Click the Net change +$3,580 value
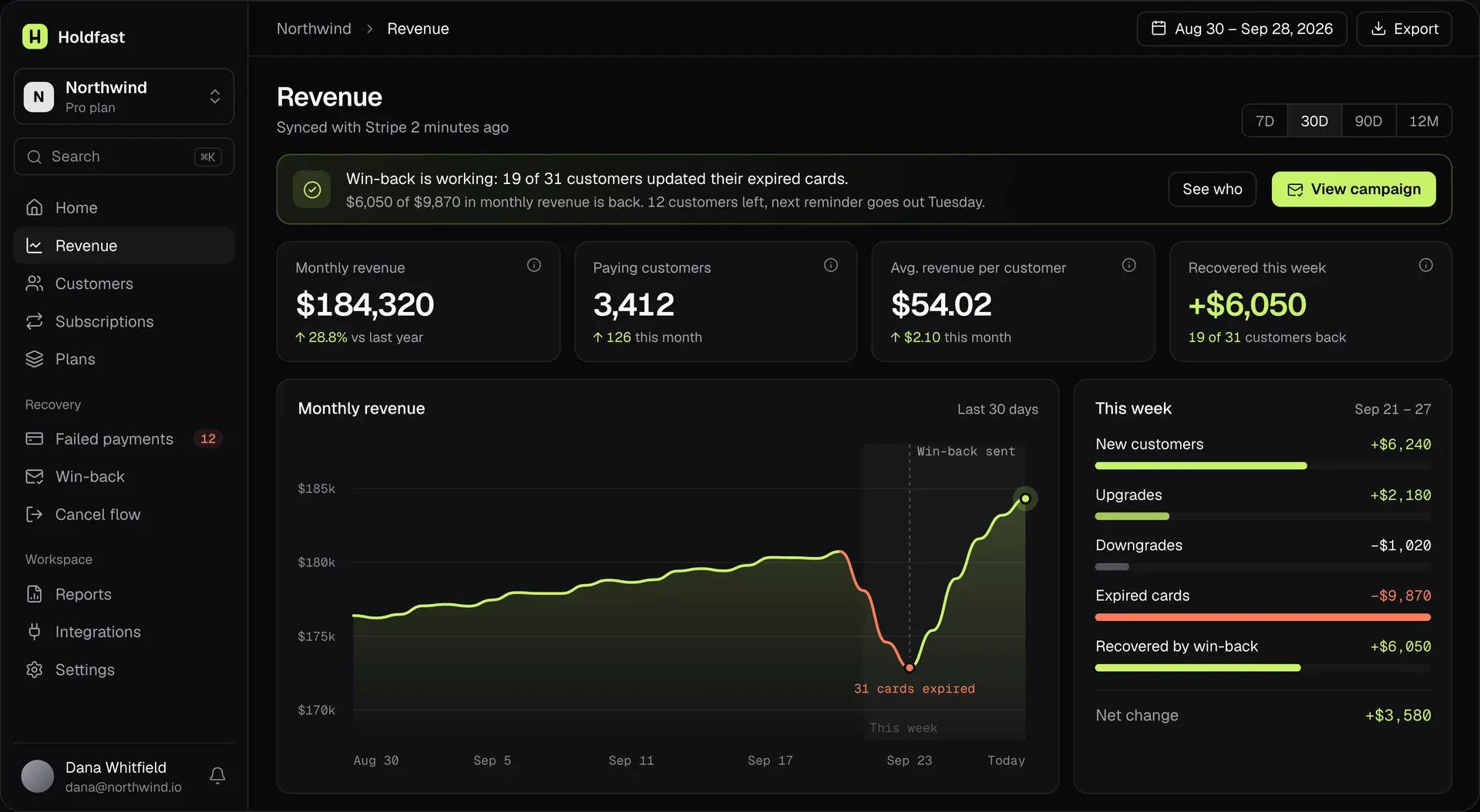 tap(1398, 716)
